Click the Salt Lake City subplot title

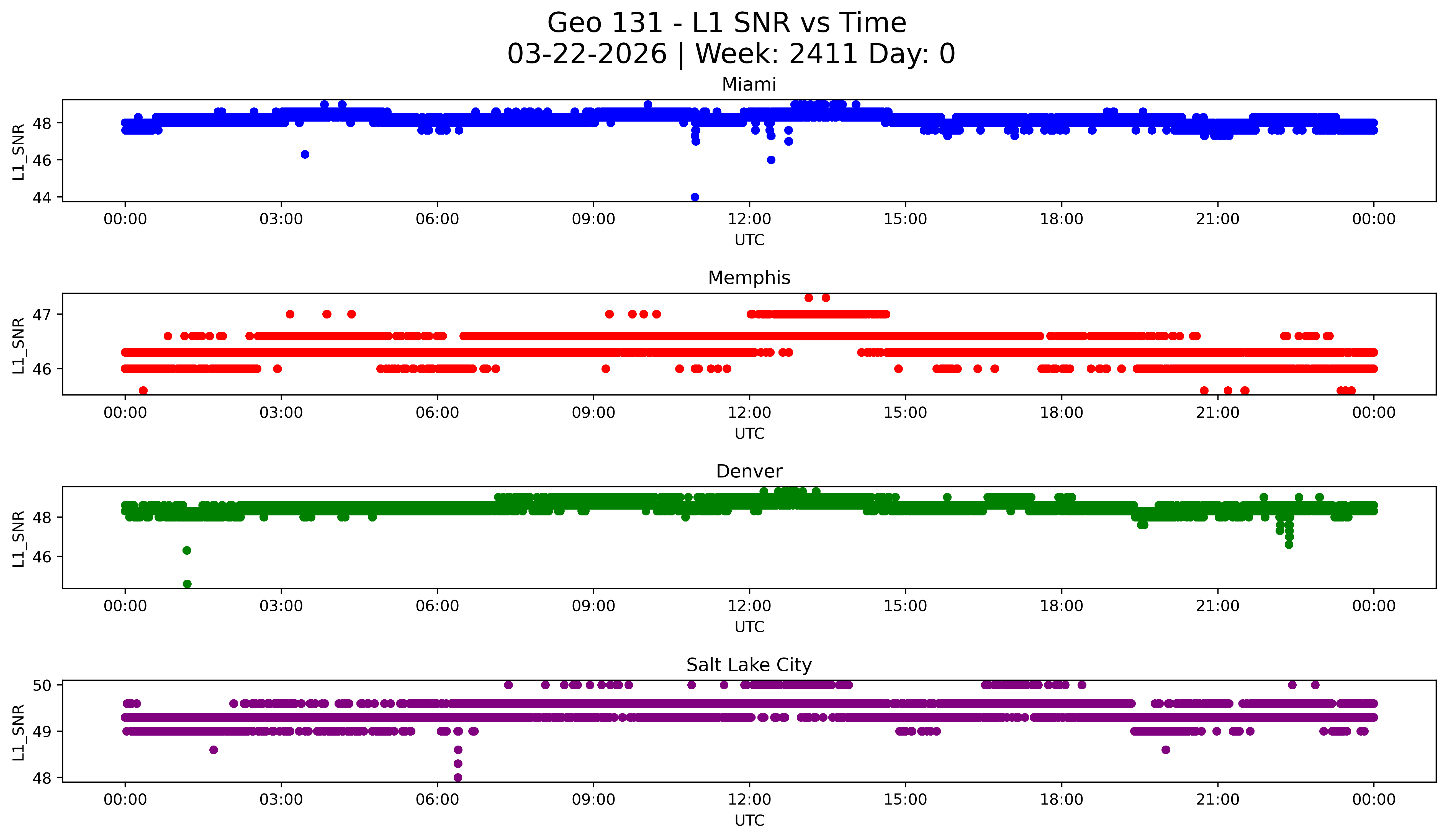[x=749, y=665]
